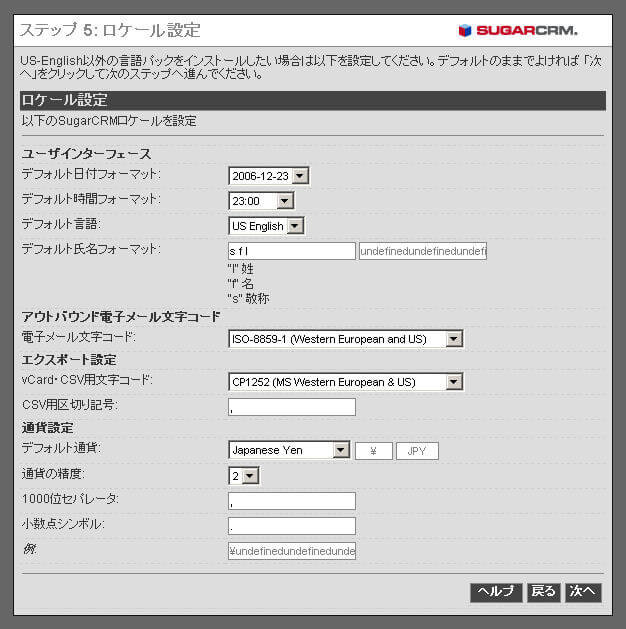This screenshot has height=629, width=626.
Task: Open the currency precision dropdown
Action: pyautogui.click(x=243, y=476)
